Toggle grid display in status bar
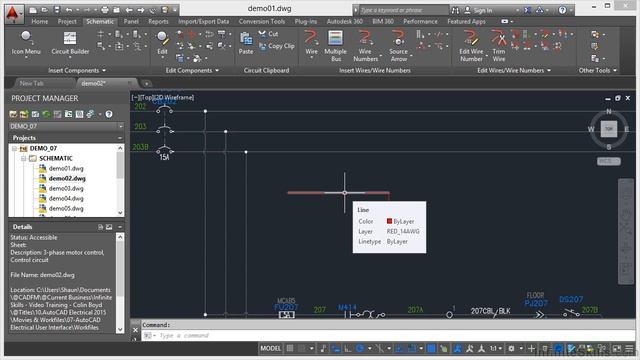The image size is (640, 360). click(290, 349)
